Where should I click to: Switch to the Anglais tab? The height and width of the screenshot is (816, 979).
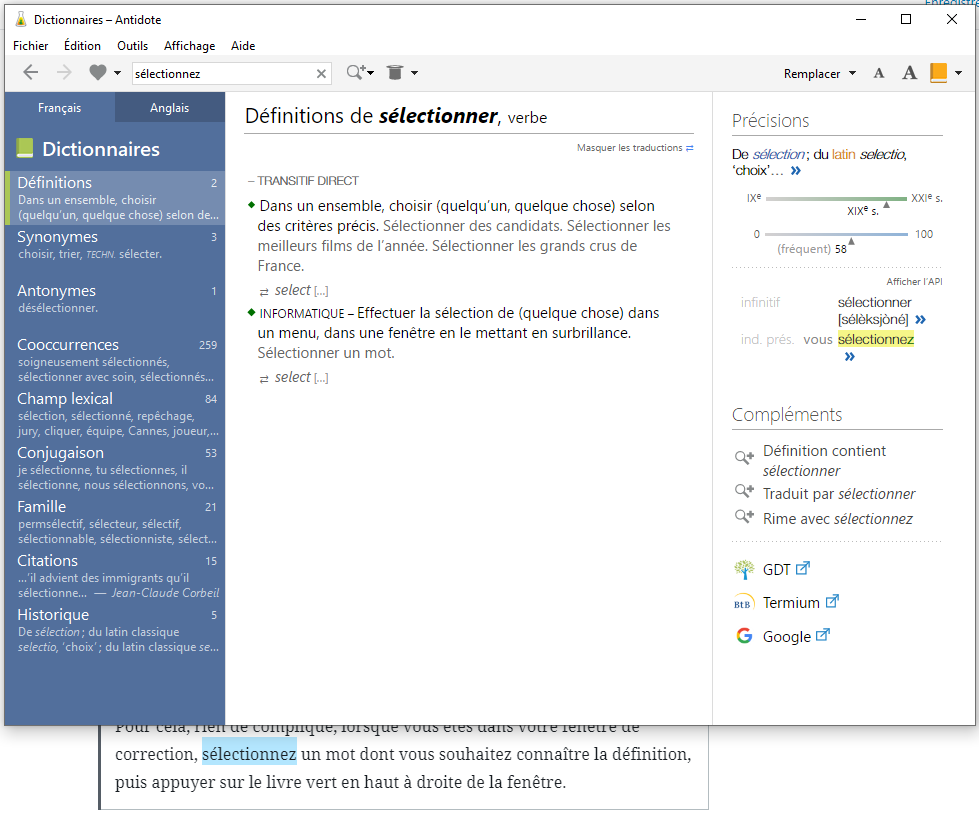pos(169,108)
